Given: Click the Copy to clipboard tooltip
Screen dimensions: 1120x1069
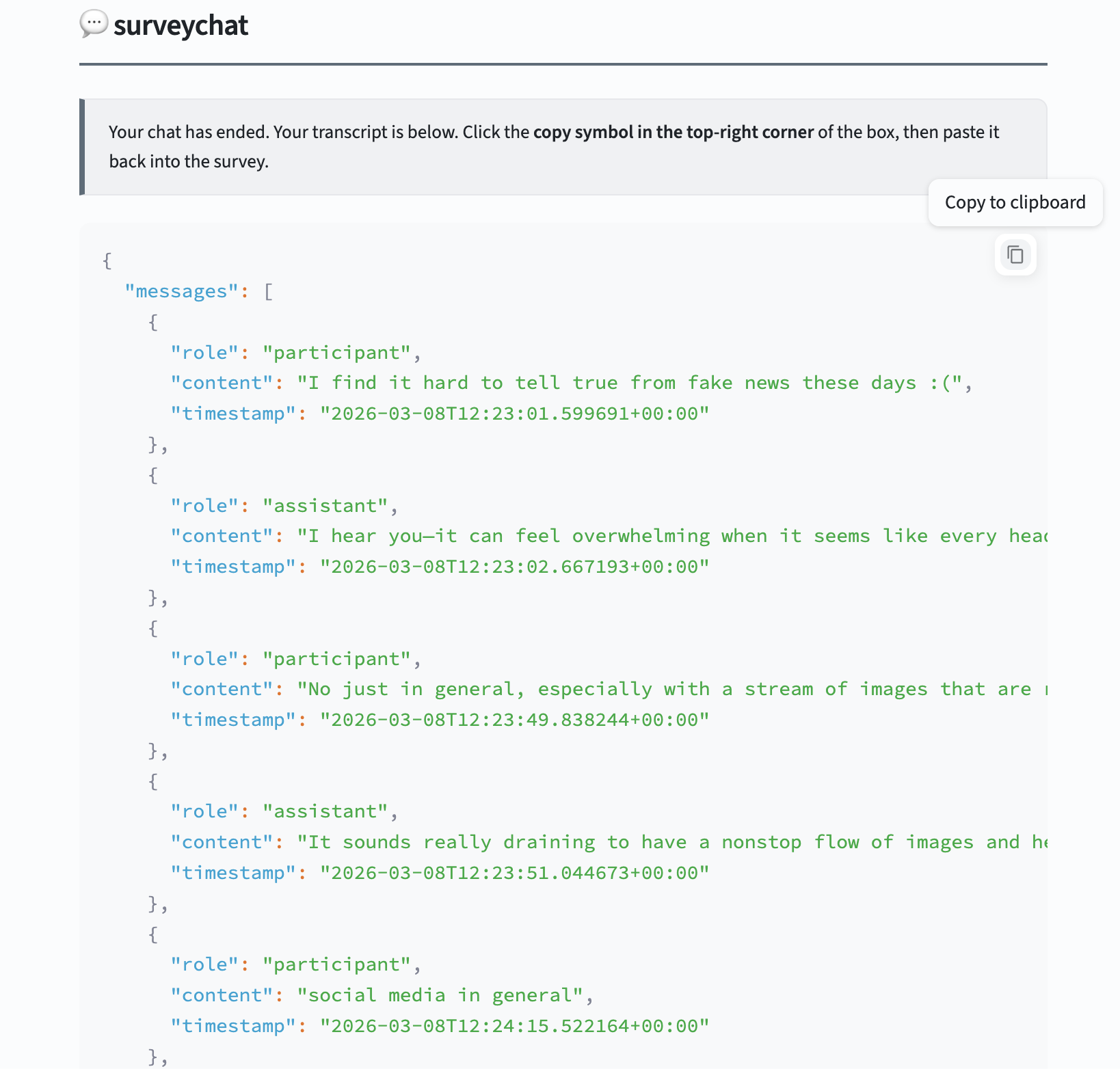Looking at the screenshot, I should click(x=1015, y=202).
